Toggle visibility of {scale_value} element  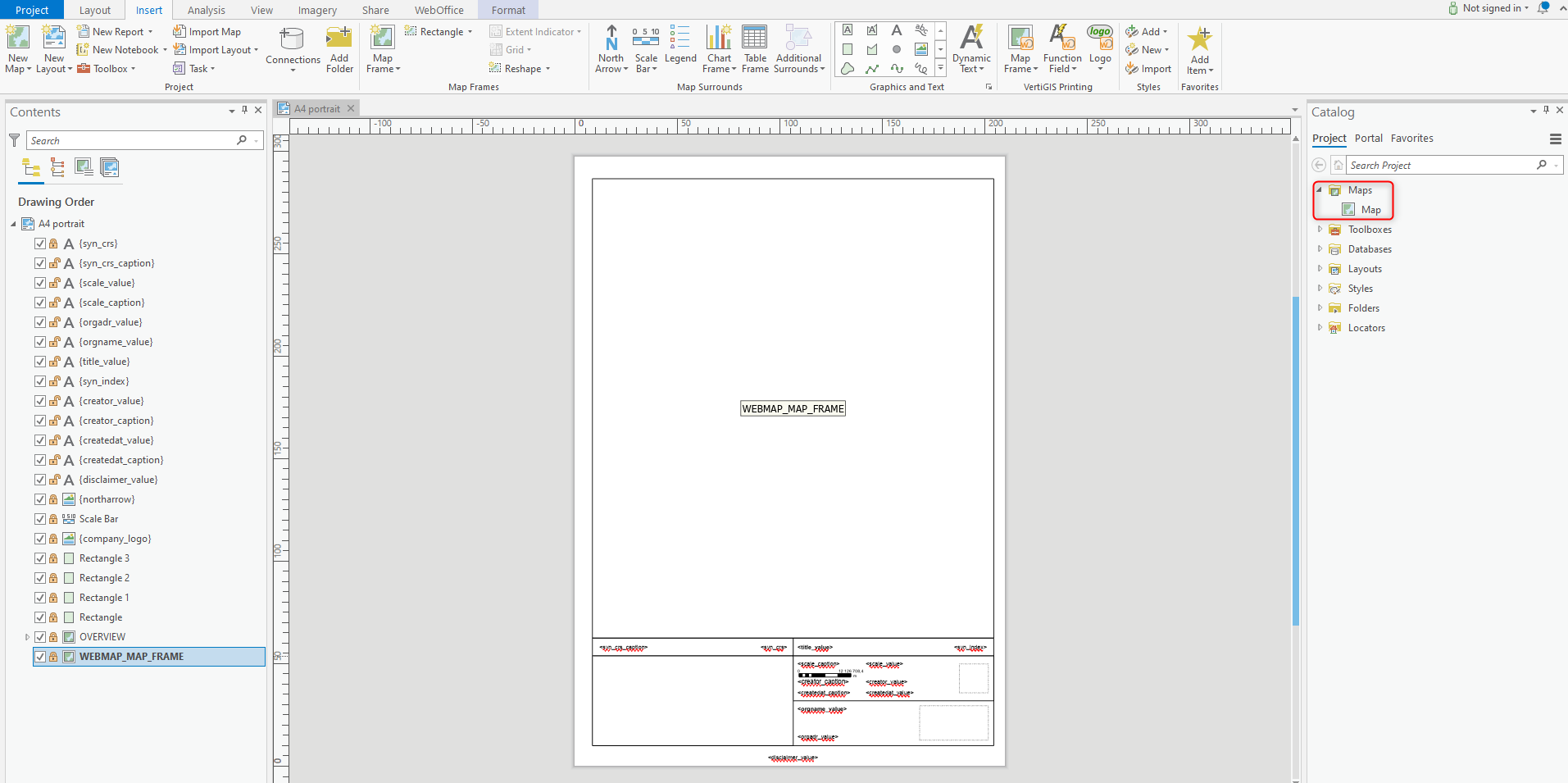(40, 283)
